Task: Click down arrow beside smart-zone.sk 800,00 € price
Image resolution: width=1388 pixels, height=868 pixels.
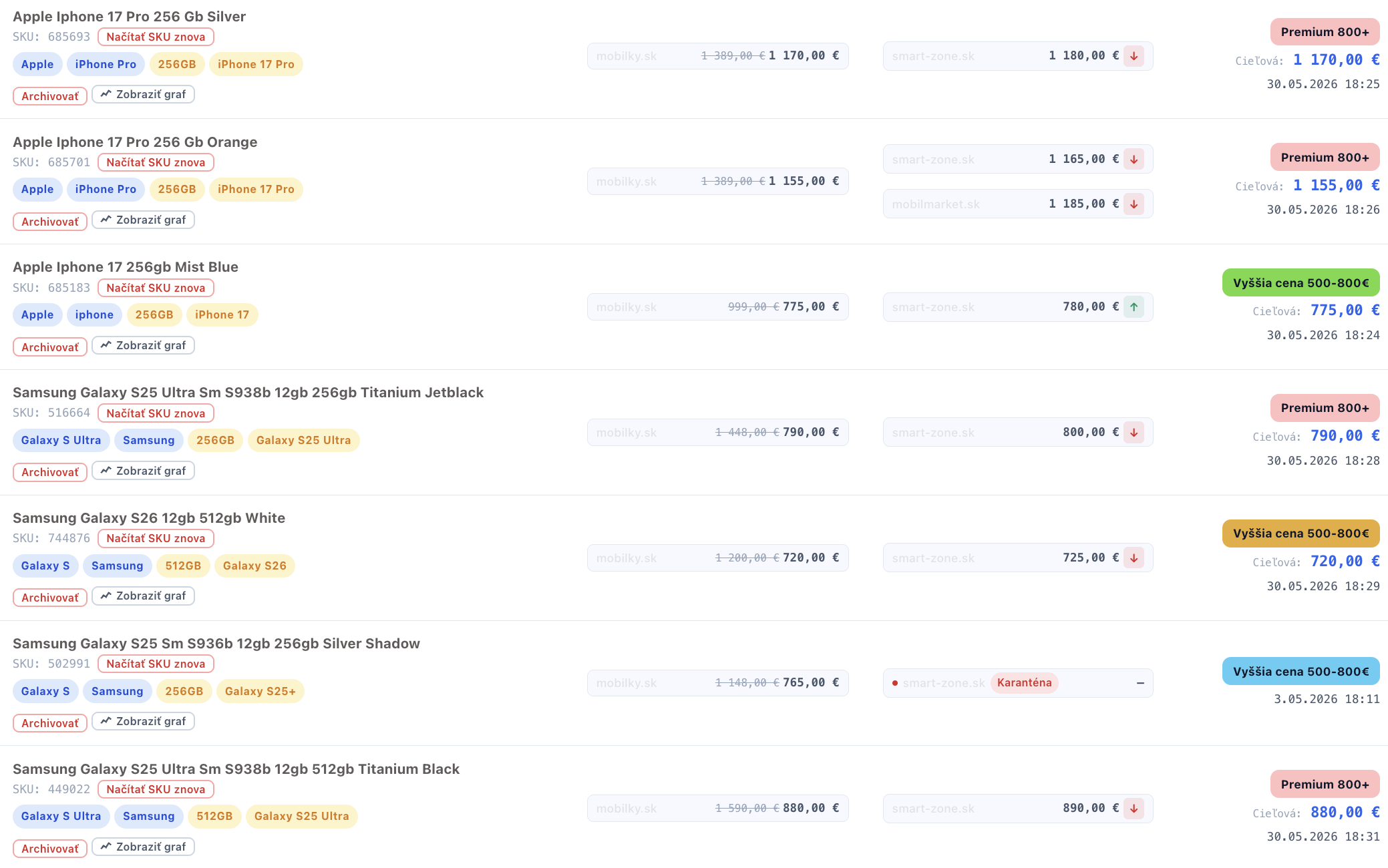Action: pyautogui.click(x=1134, y=433)
